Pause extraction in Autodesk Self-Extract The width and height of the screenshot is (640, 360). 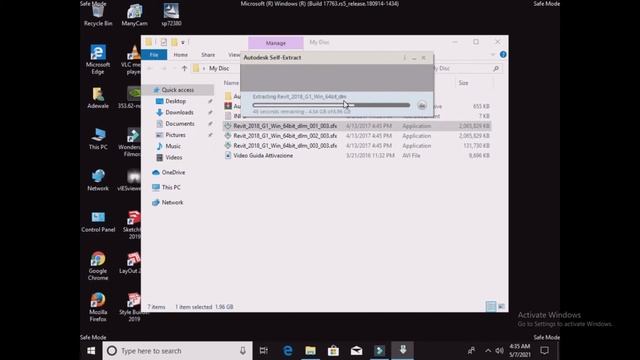coord(422,106)
